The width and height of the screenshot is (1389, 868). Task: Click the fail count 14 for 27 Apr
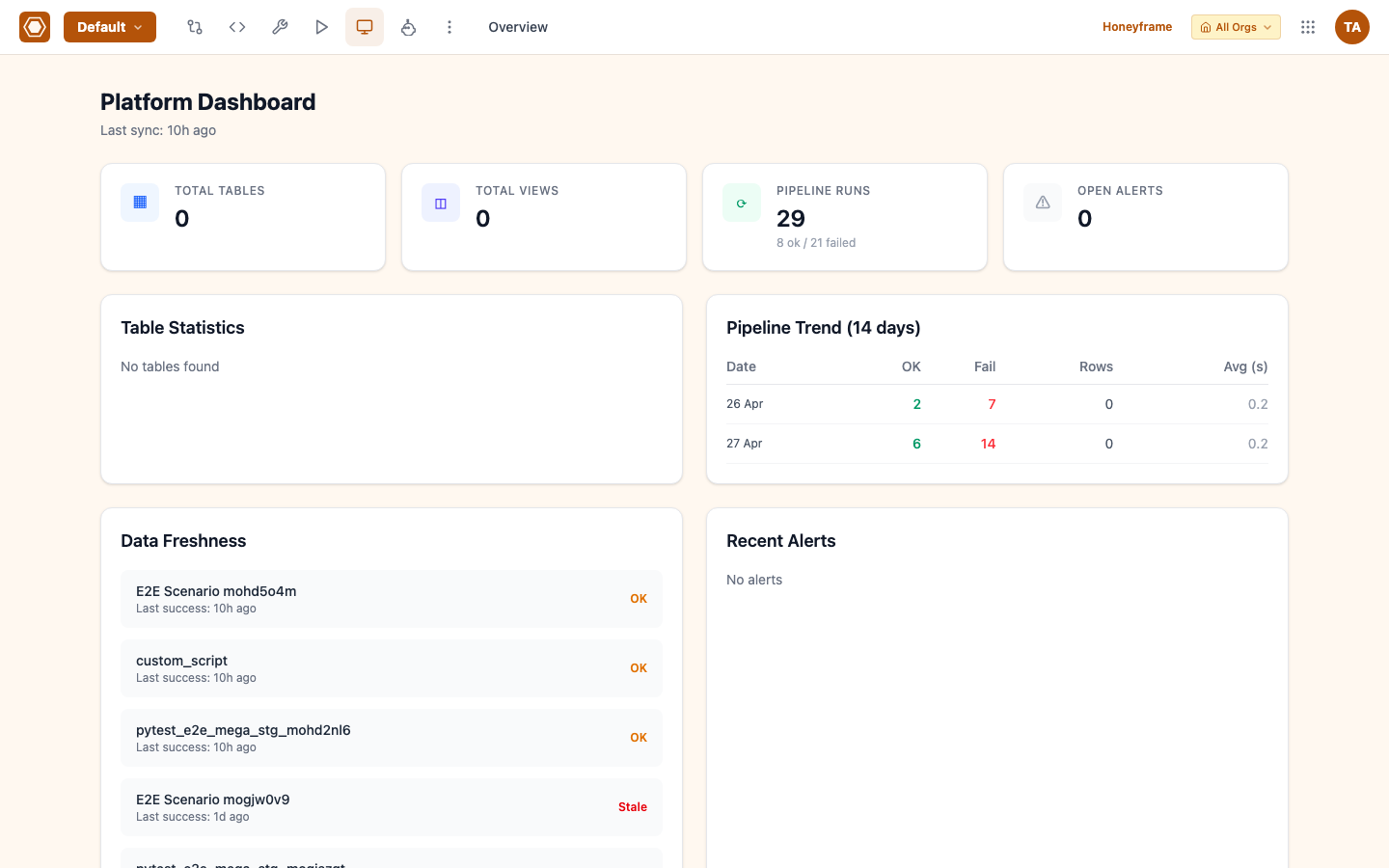(x=988, y=444)
